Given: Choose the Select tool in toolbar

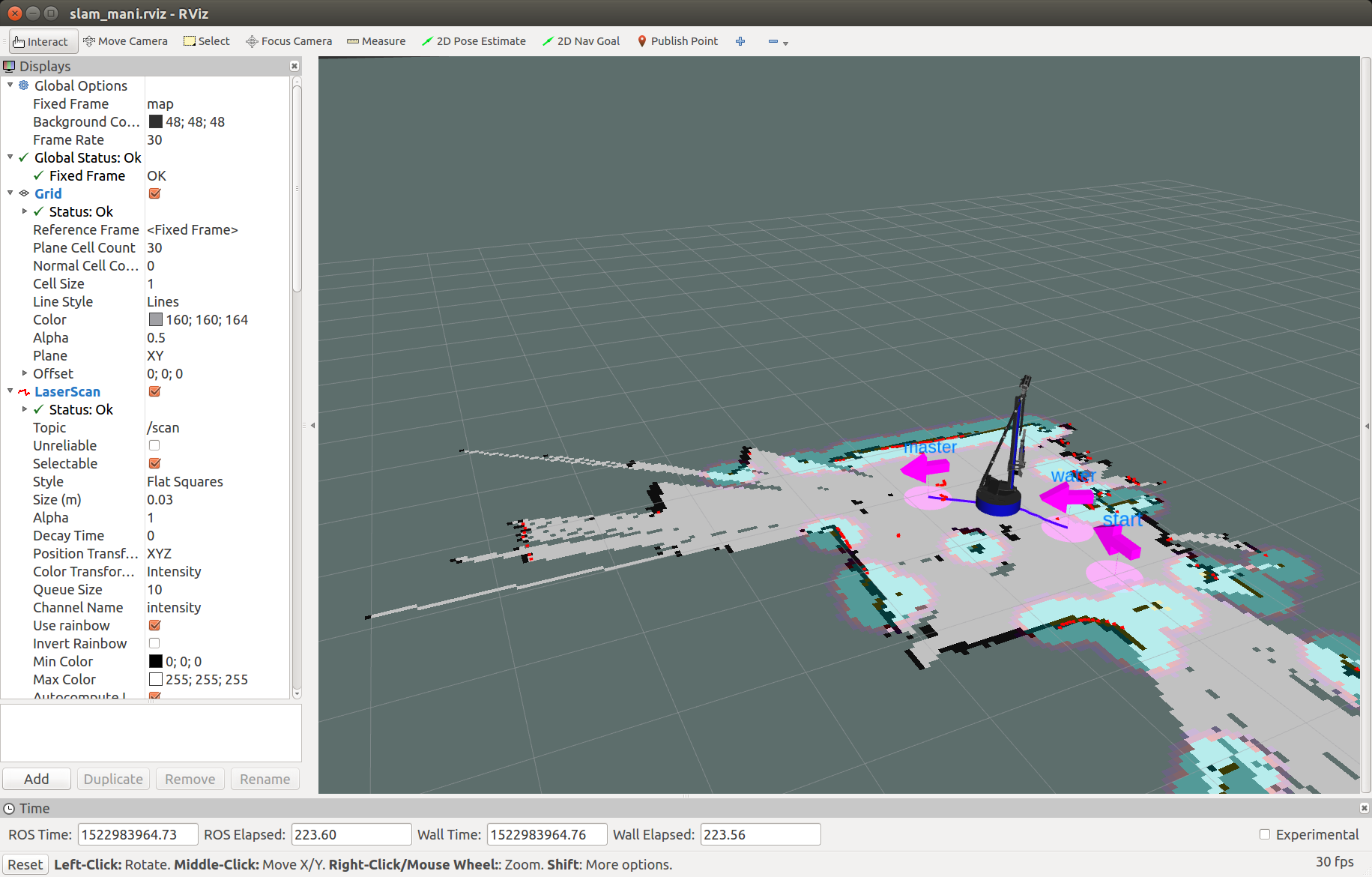Looking at the screenshot, I should click(207, 41).
